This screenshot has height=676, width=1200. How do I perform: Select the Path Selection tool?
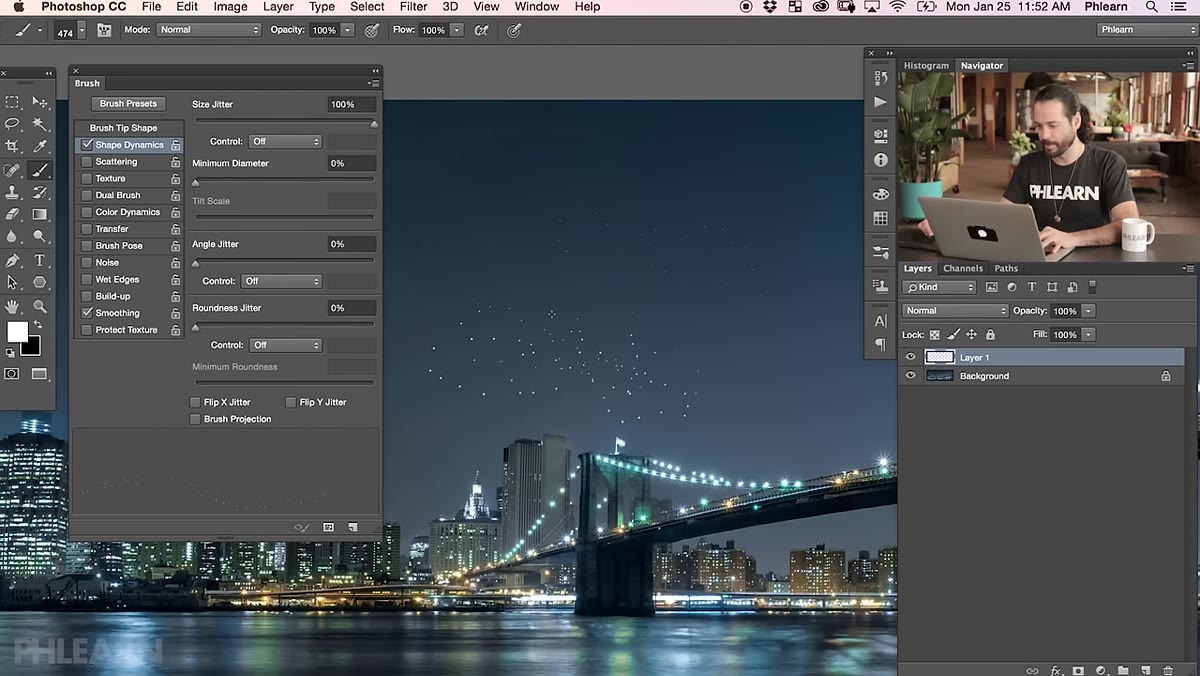[12, 283]
